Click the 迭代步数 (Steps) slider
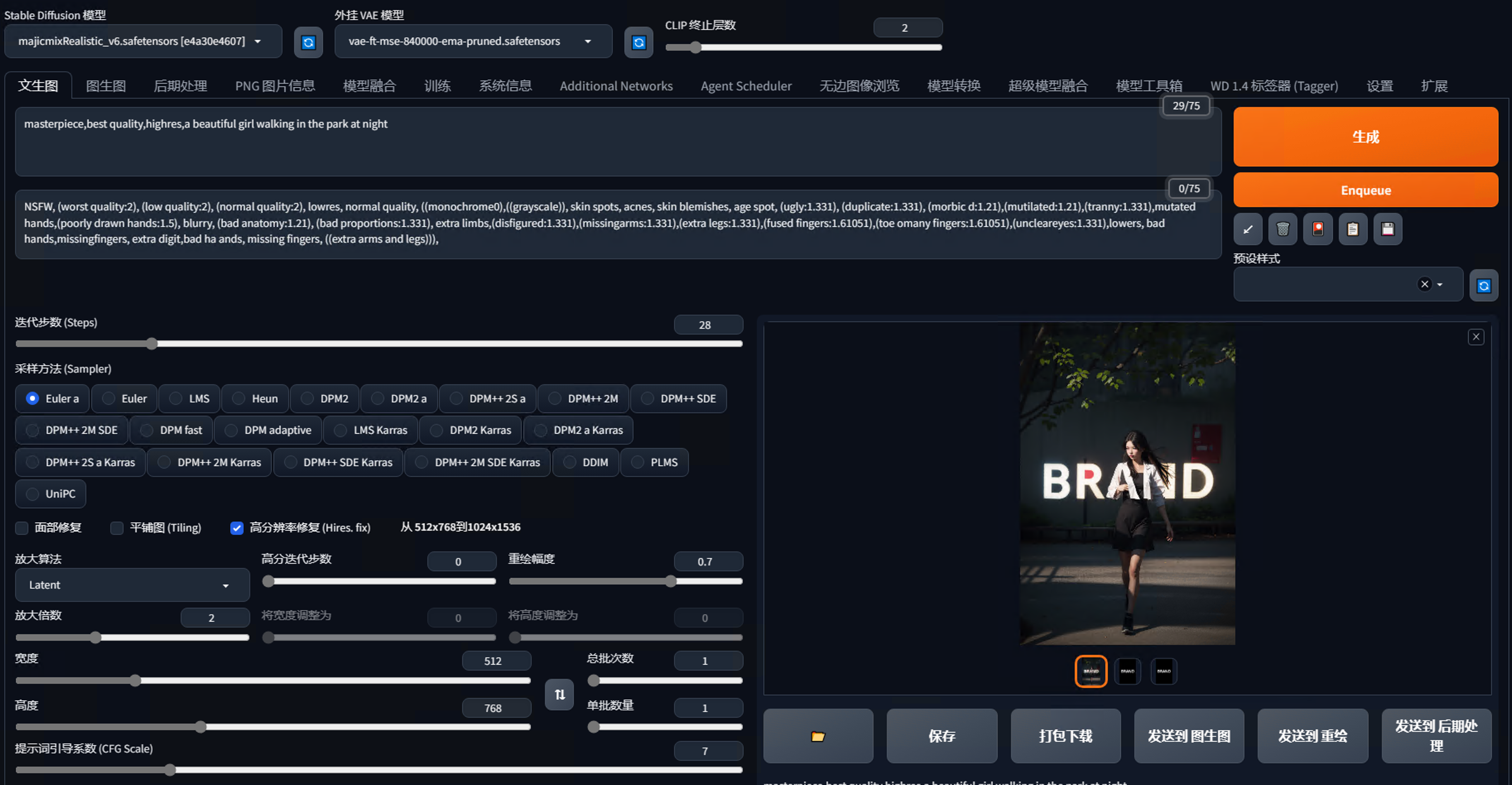Viewport: 1512px width, 785px height. (379, 344)
